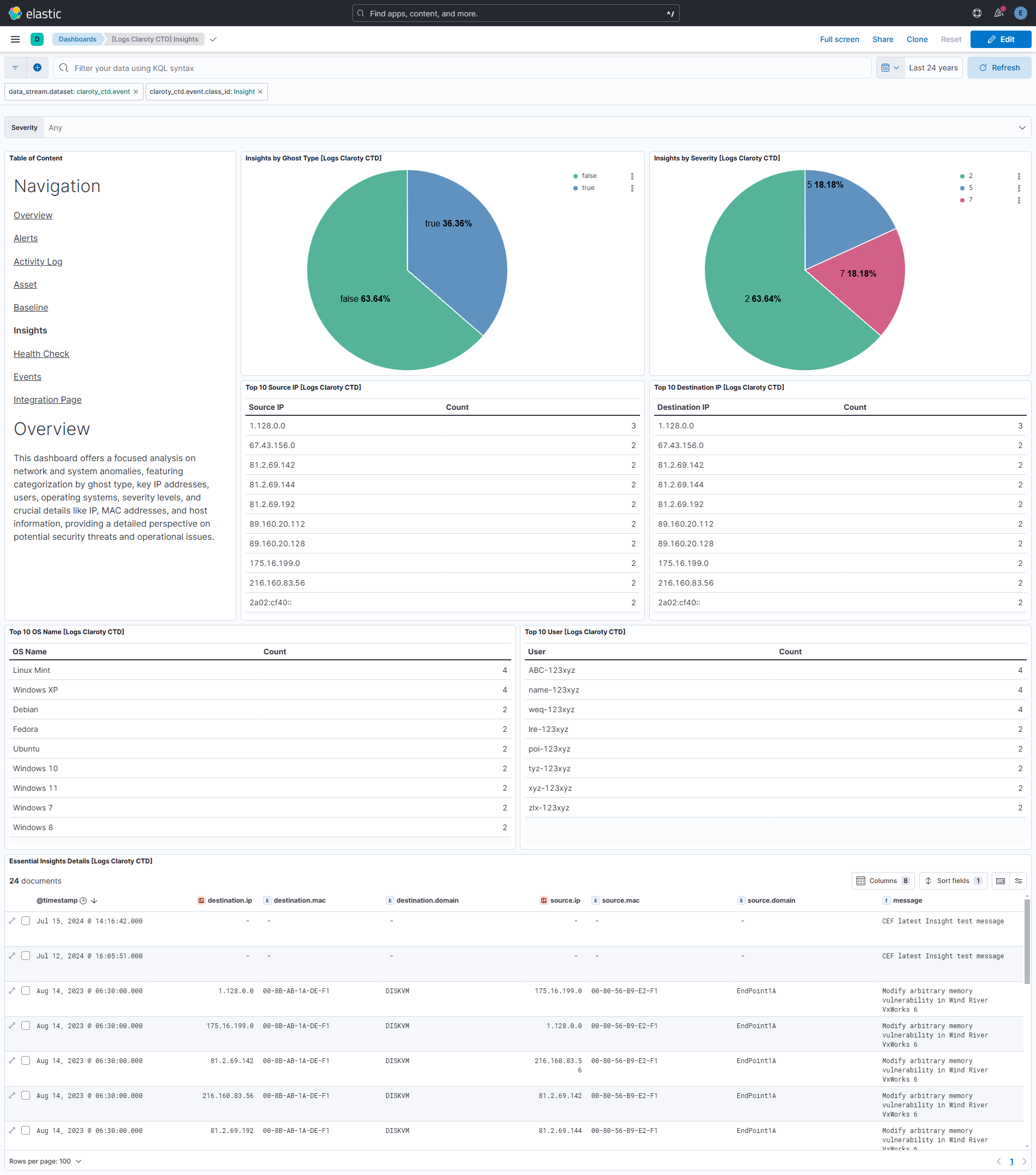The width and height of the screenshot is (1036, 1175).
Task: Open the Health Check navigation link
Action: [x=41, y=354]
